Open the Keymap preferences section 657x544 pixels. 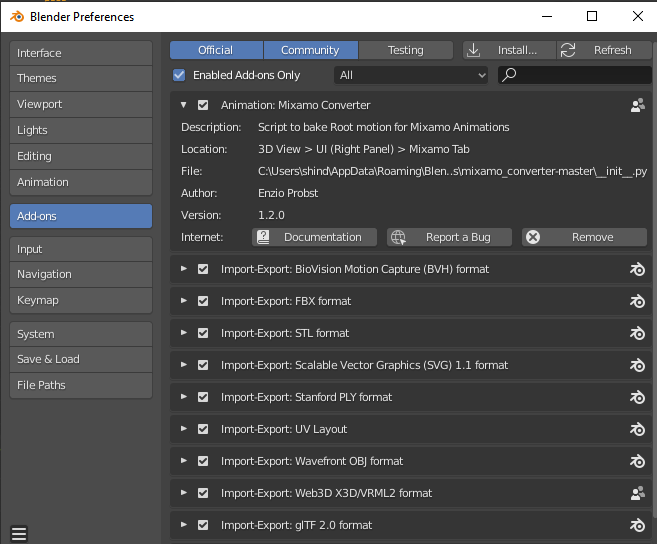click(81, 300)
